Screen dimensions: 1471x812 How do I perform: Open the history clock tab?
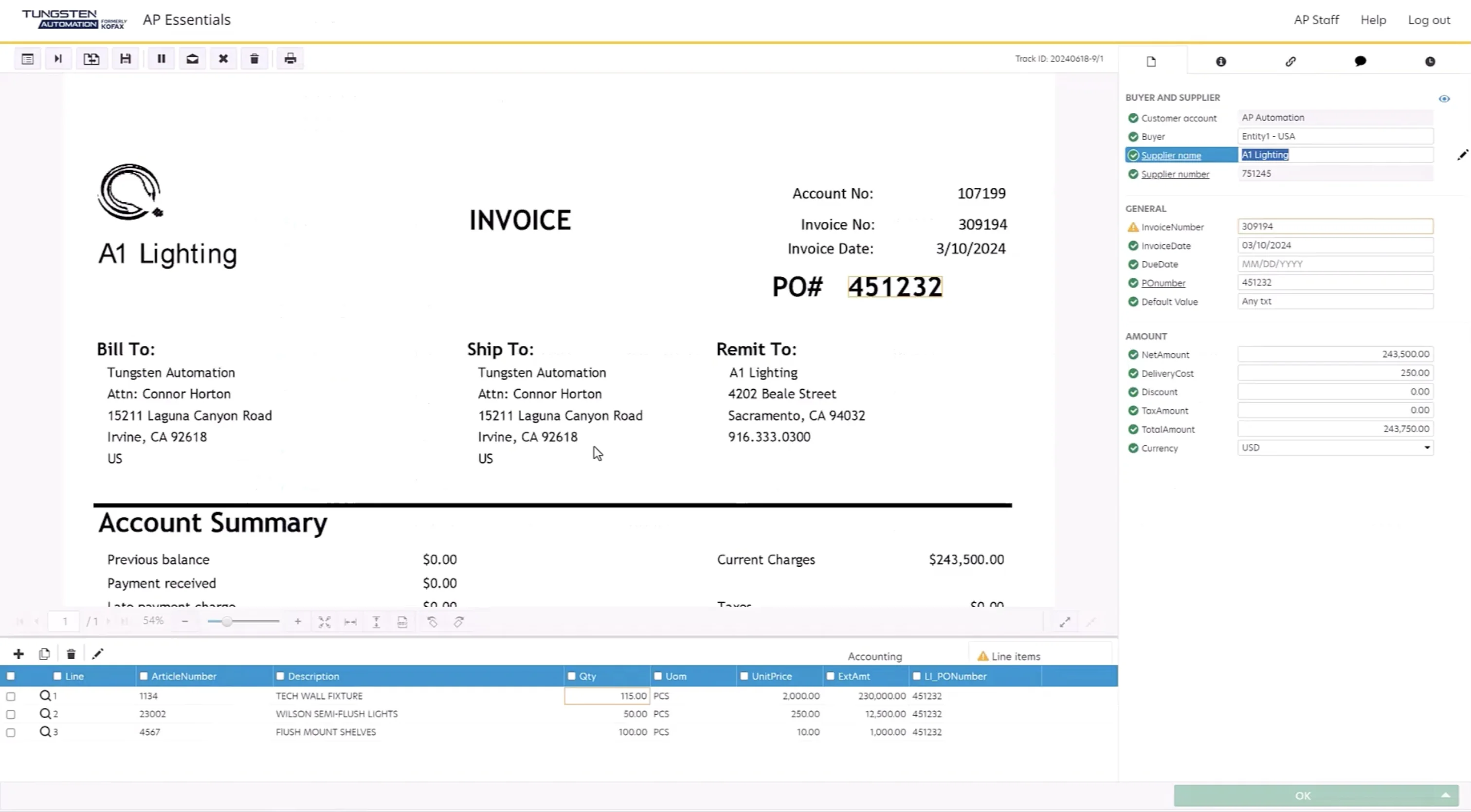click(x=1430, y=62)
